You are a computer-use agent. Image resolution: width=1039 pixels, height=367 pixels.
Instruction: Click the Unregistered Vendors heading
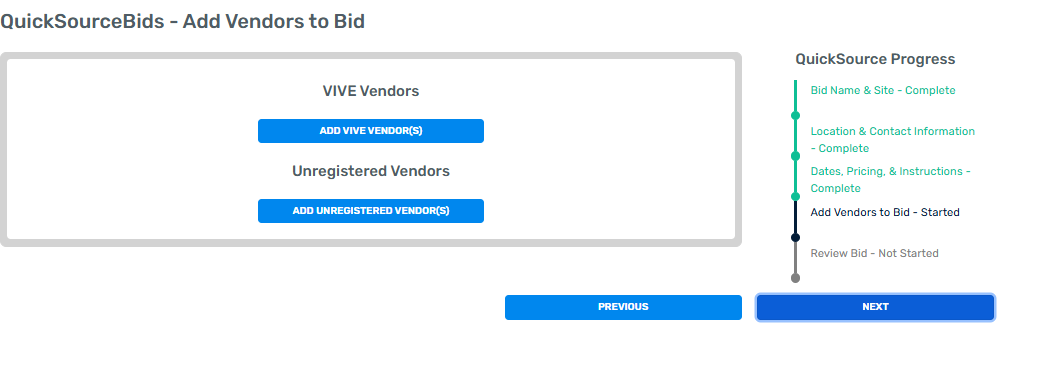coord(370,171)
